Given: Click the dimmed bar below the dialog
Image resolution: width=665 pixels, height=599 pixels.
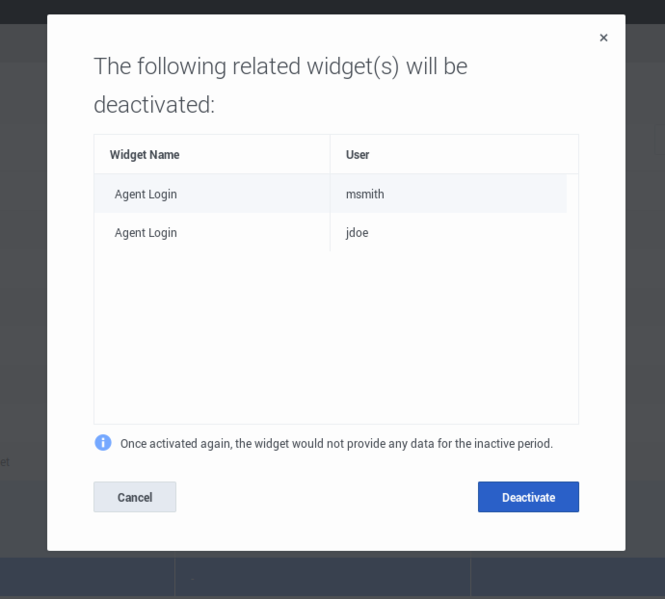Looking at the screenshot, I should [332, 577].
